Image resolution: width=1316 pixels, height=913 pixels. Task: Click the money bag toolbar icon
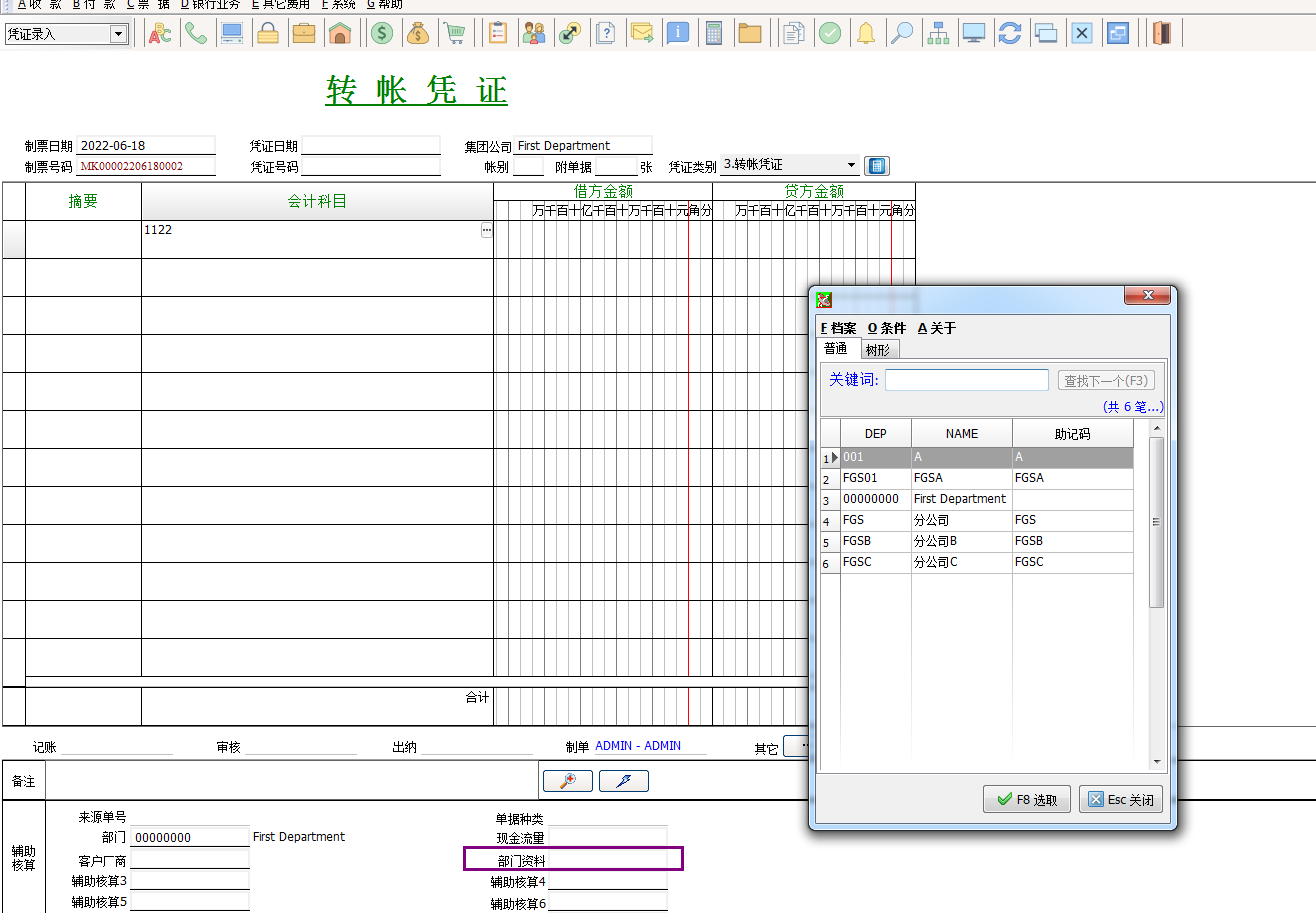[418, 33]
